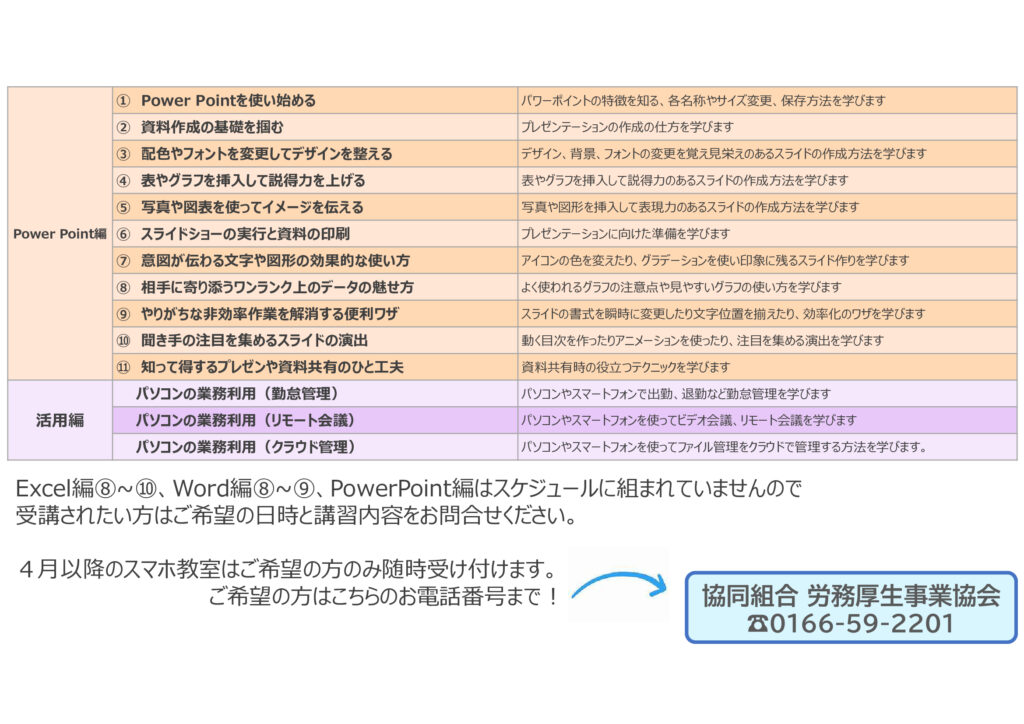Image resolution: width=1024 pixels, height=724 pixels.
Task: Click the Power Point編 category cell
Action: click(60, 234)
